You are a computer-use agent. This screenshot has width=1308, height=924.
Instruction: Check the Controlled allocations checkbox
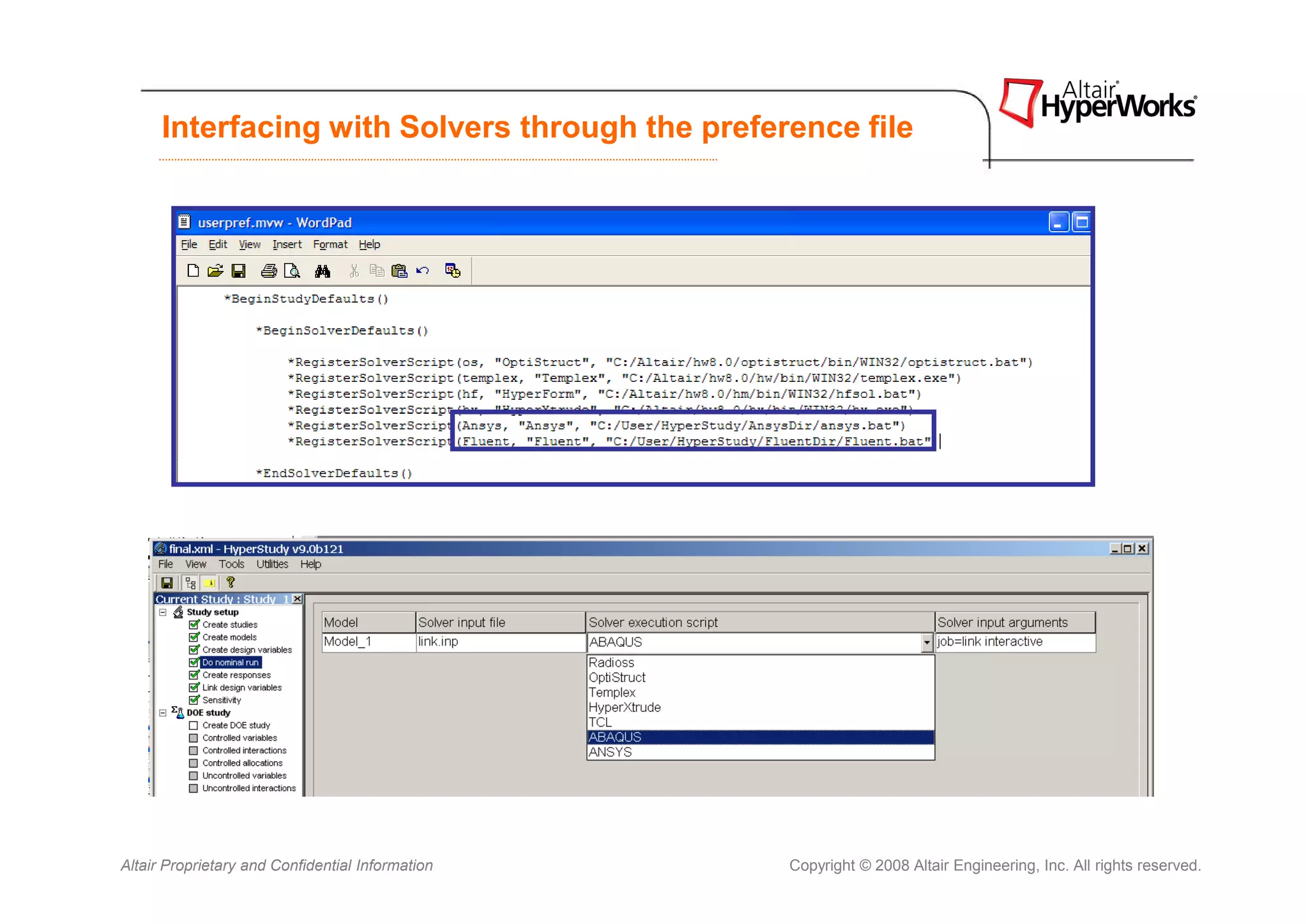(194, 763)
